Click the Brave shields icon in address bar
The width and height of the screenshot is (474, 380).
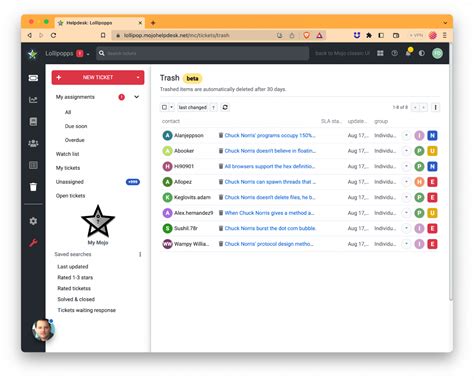click(306, 35)
